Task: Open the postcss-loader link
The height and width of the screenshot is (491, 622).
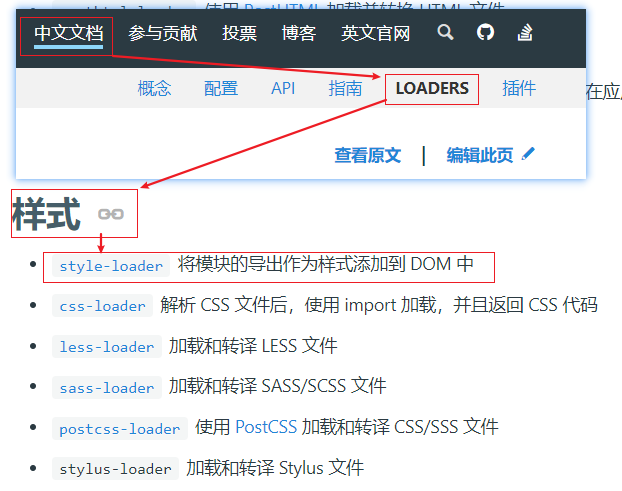Action: pyautogui.click(x=120, y=428)
